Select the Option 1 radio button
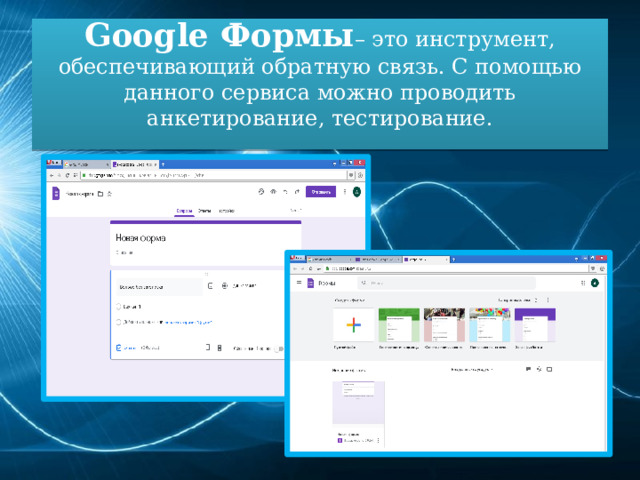This screenshot has height=480, width=640. tap(118, 307)
